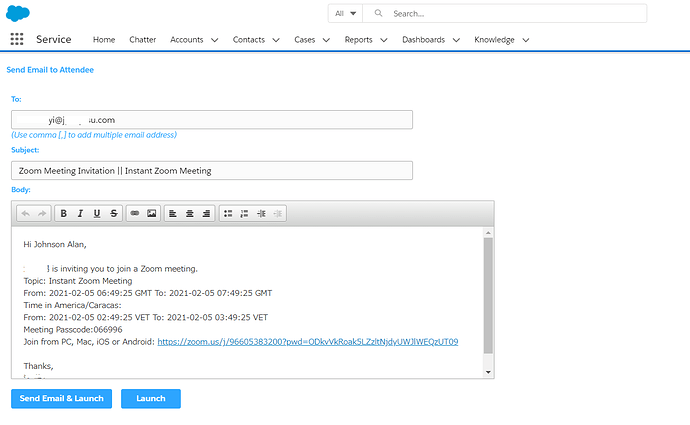Insert a hyperlink with the link icon
Viewport: 690px width, 425px height.
[x=135, y=213]
